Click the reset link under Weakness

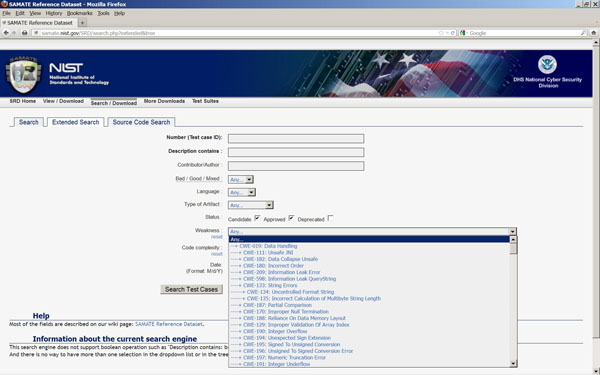pyautogui.click(x=217, y=237)
